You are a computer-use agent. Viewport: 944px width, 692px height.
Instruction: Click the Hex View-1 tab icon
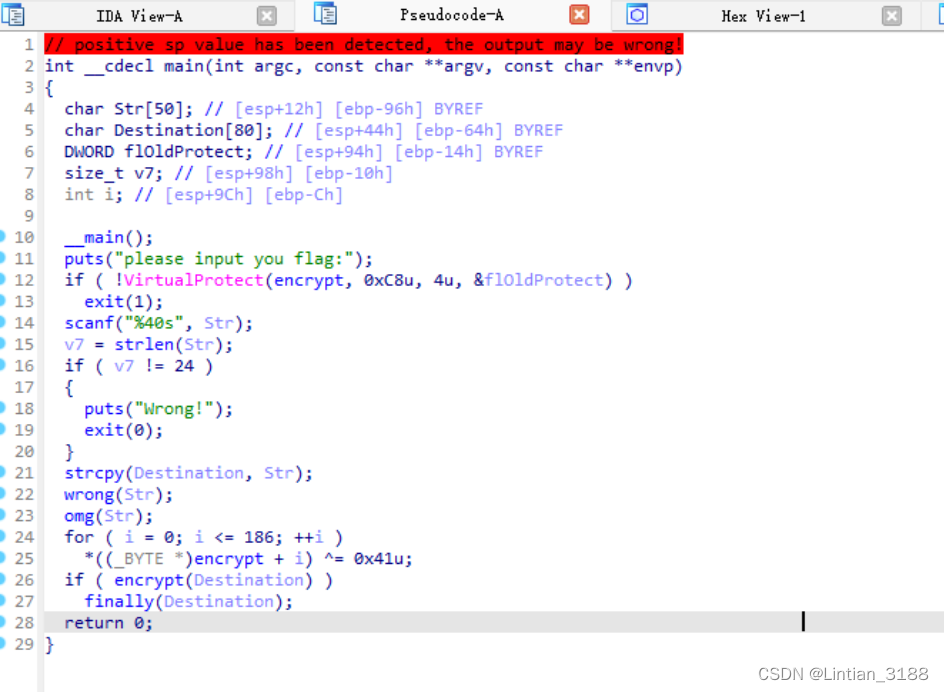click(637, 14)
